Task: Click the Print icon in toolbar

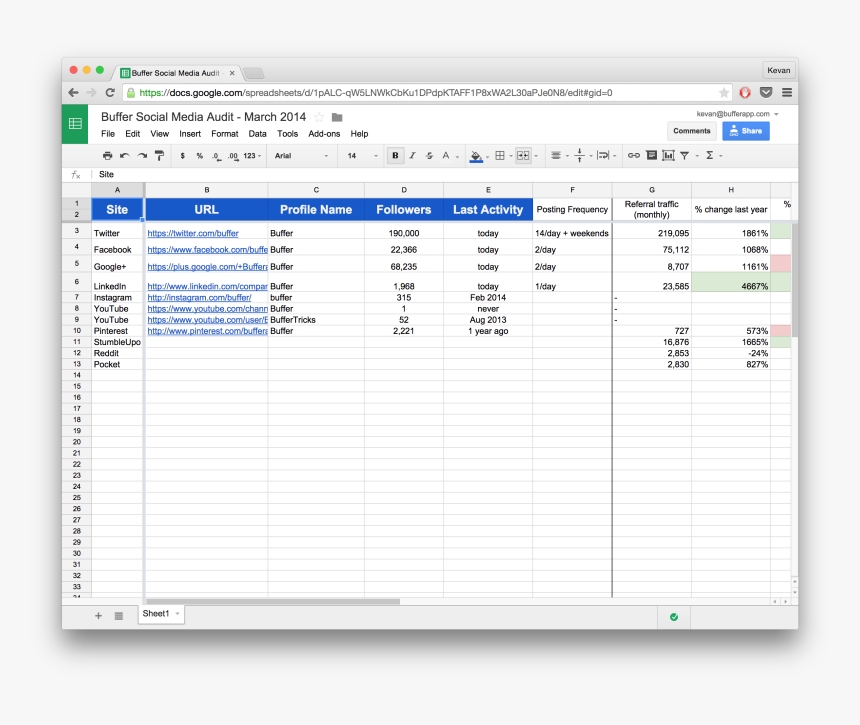Action: 108,156
